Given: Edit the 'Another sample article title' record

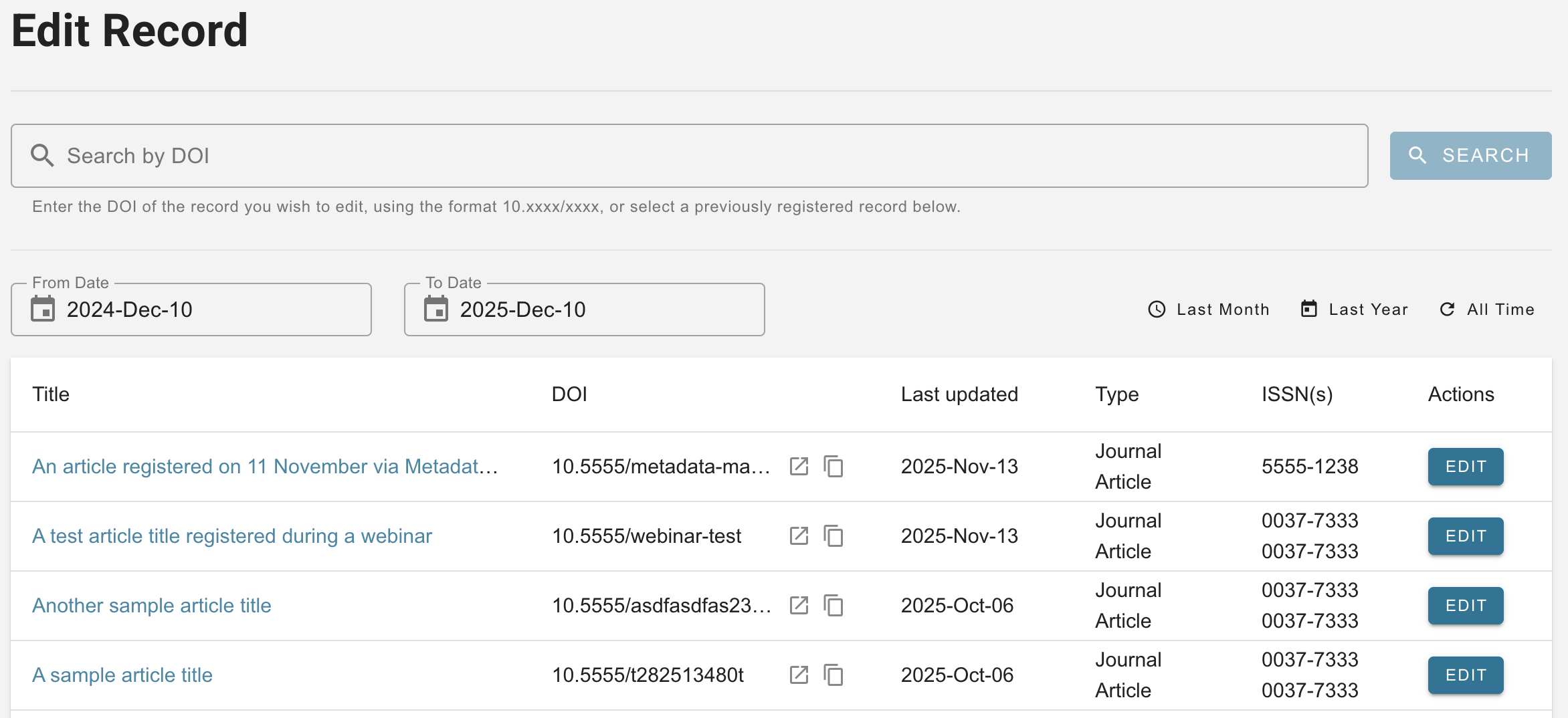Looking at the screenshot, I should pyautogui.click(x=1465, y=605).
